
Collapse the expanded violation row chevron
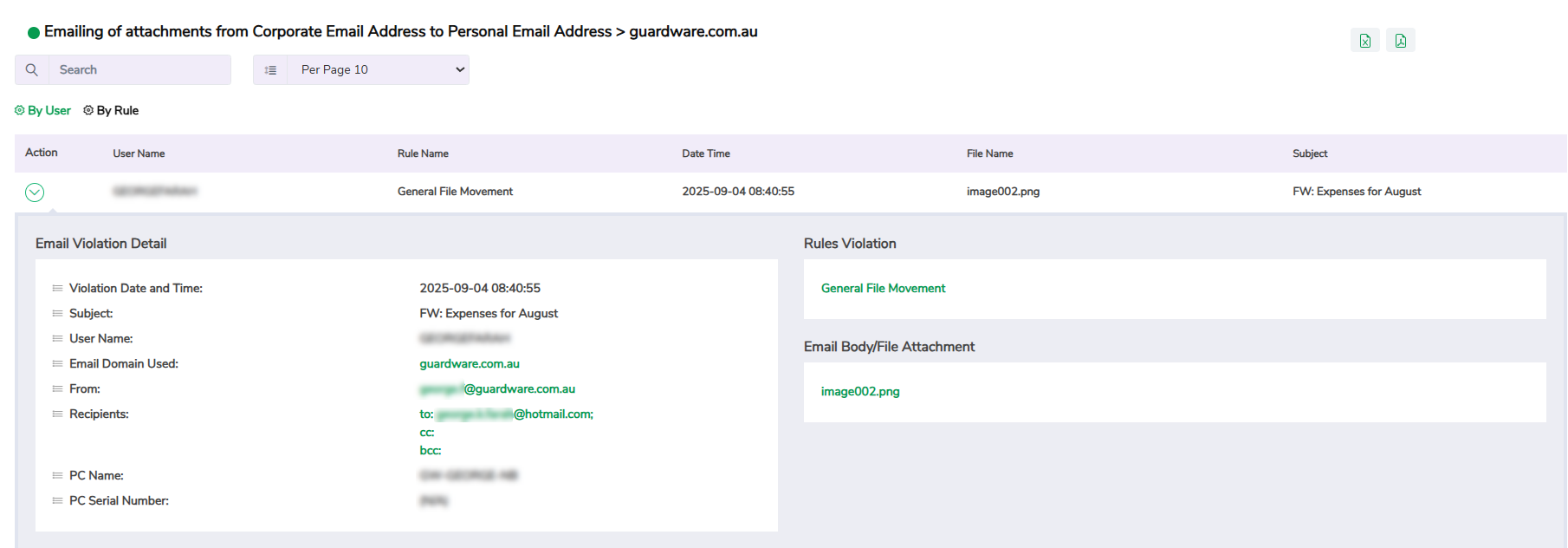pyautogui.click(x=35, y=192)
